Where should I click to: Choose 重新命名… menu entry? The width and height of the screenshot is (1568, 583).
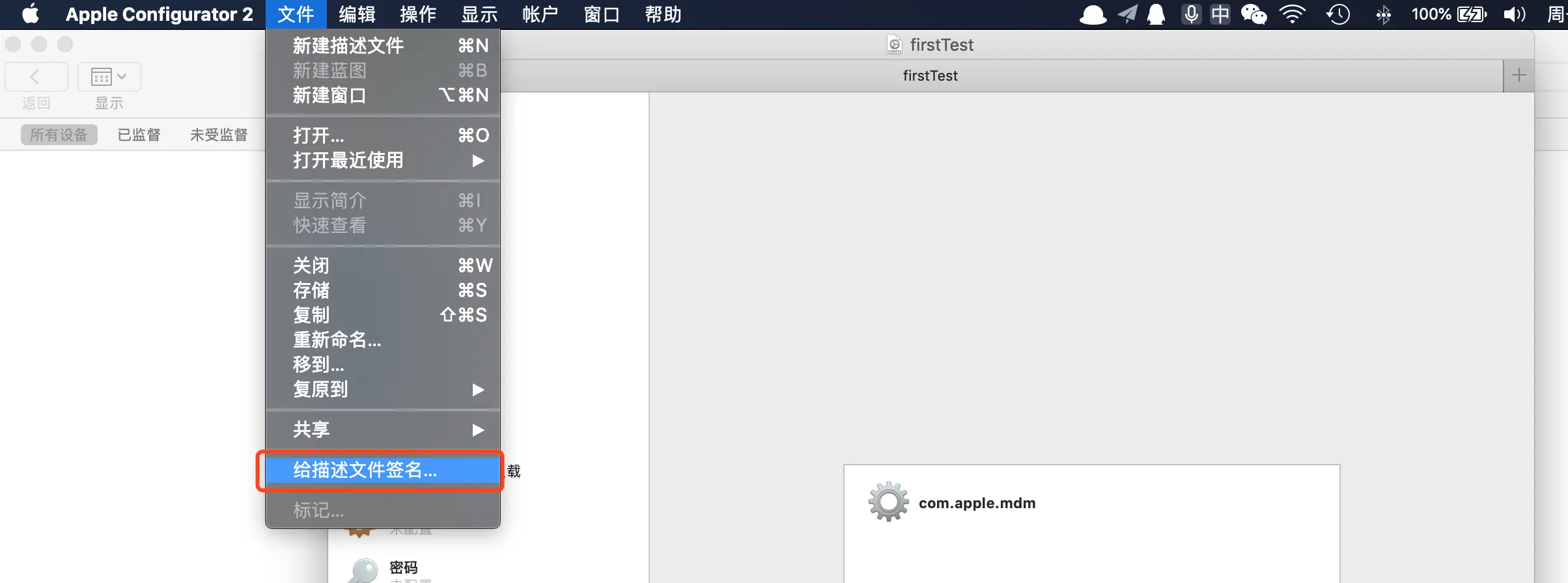coord(383,340)
